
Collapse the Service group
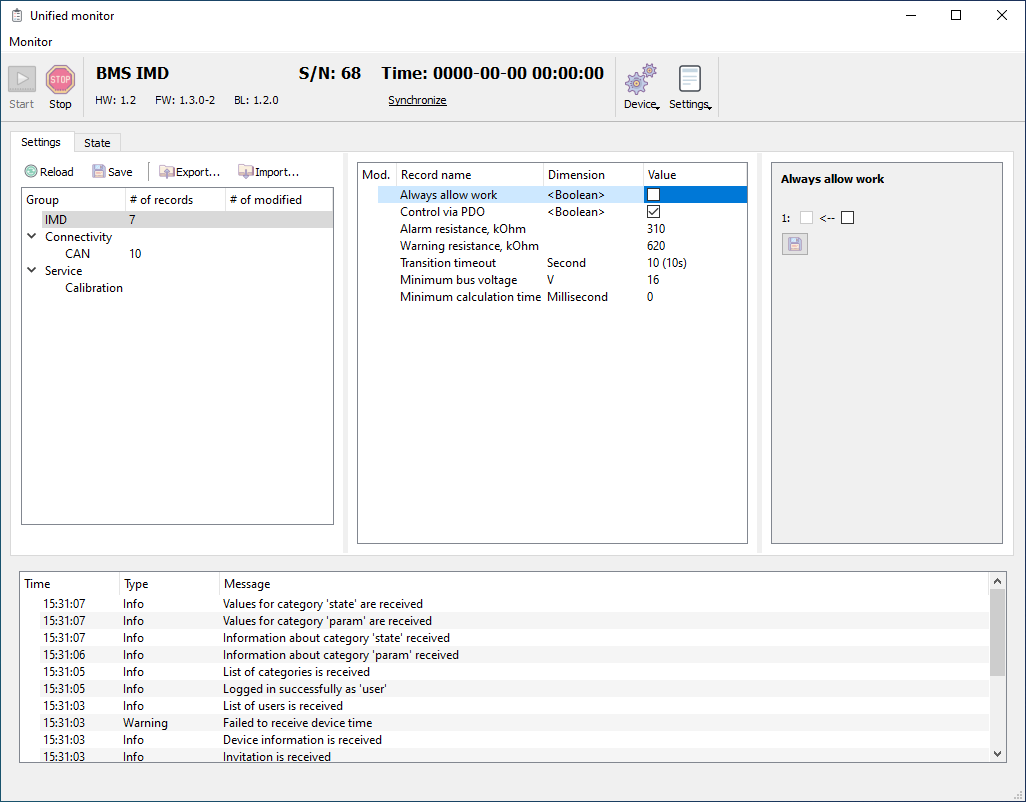(31, 270)
